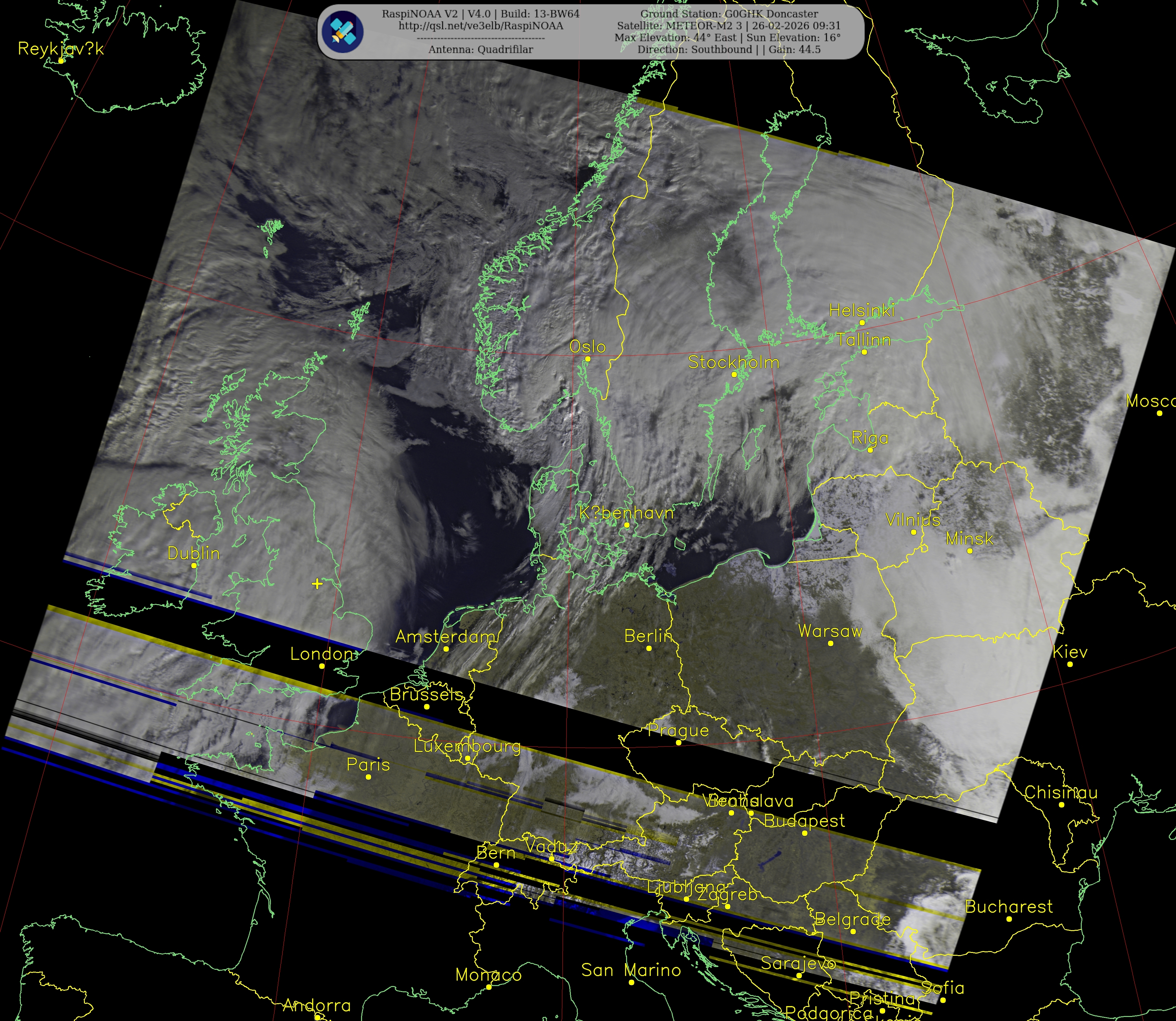Viewport: 1176px width, 1021px height.
Task: Click the Warsaw city marker dot
Action: 831,643
